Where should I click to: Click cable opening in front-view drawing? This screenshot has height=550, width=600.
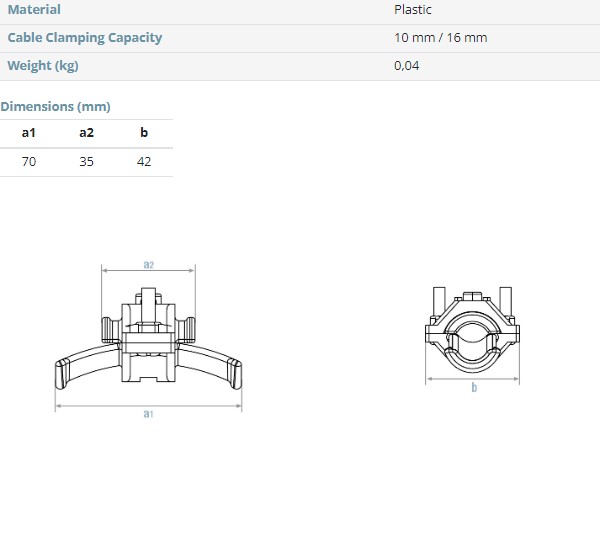[473, 345]
